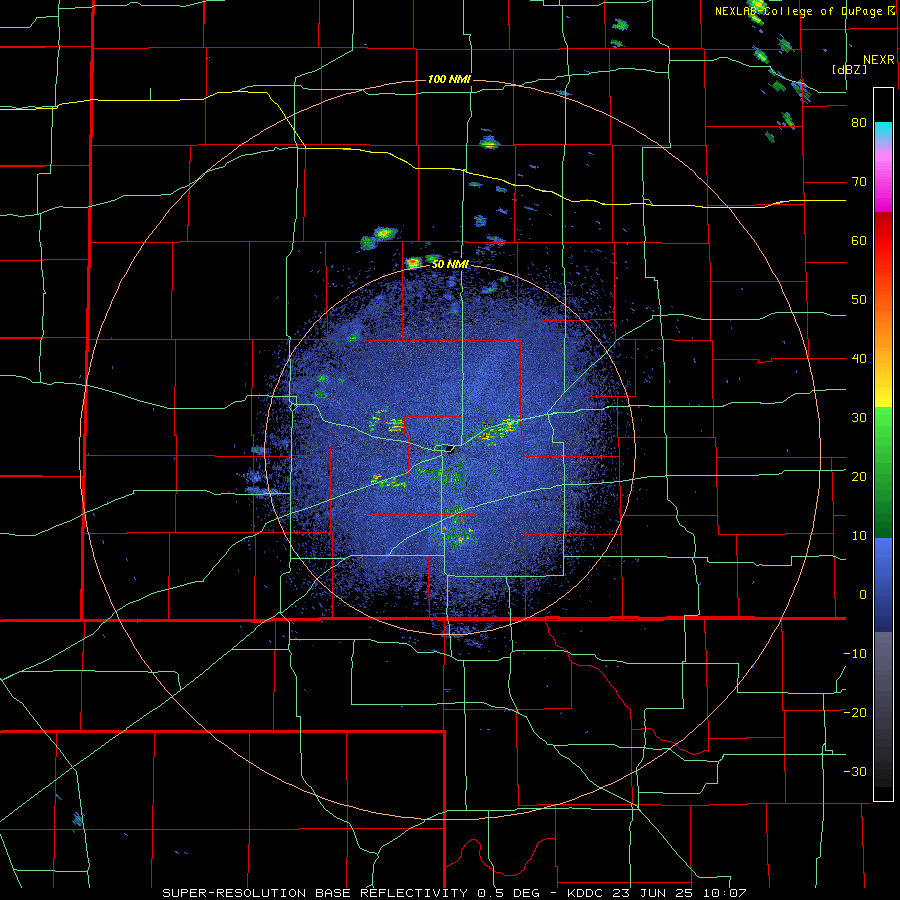The width and height of the screenshot is (900, 900).
Task: Click the green segment of the reflectivity color bar
Action: tap(883, 472)
